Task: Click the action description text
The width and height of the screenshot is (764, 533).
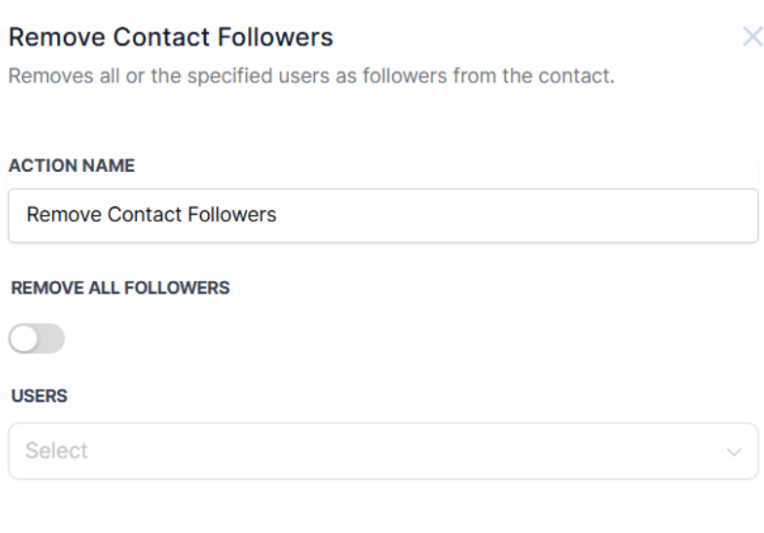Action: (x=311, y=76)
